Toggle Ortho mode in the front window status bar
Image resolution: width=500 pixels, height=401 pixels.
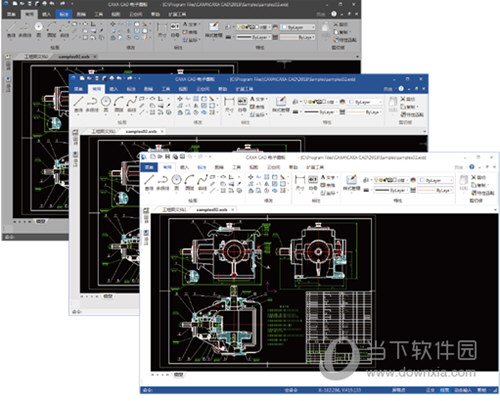[x=430, y=390]
